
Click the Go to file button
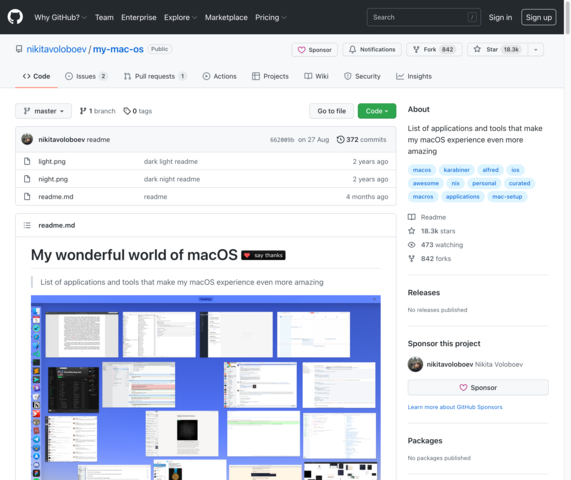331,111
